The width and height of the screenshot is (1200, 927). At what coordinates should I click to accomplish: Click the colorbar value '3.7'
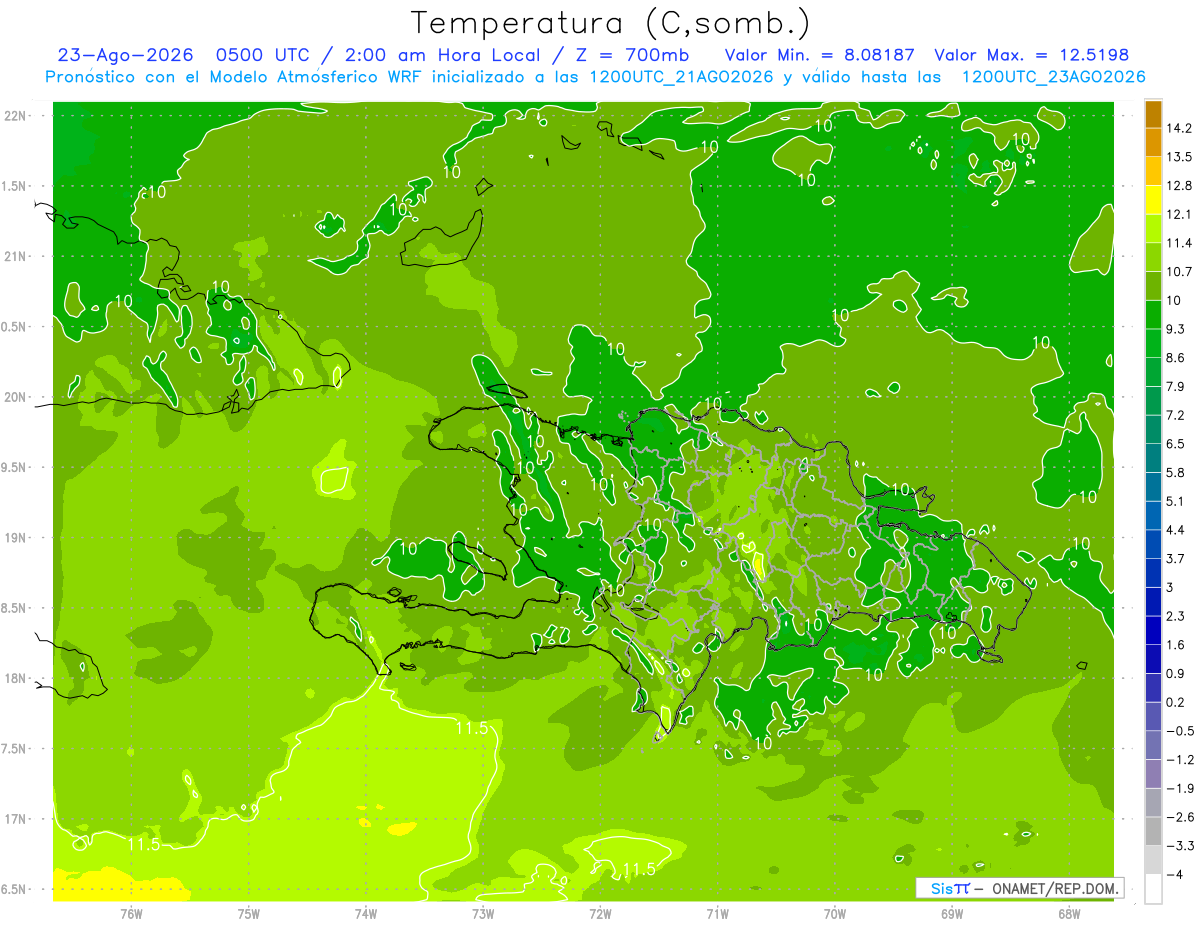click(1177, 558)
